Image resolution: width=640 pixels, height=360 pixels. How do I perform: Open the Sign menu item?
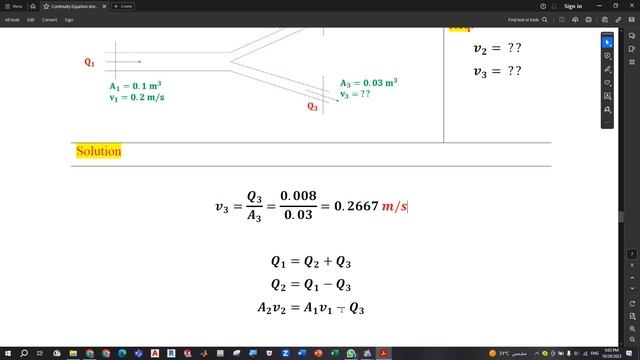[69, 20]
